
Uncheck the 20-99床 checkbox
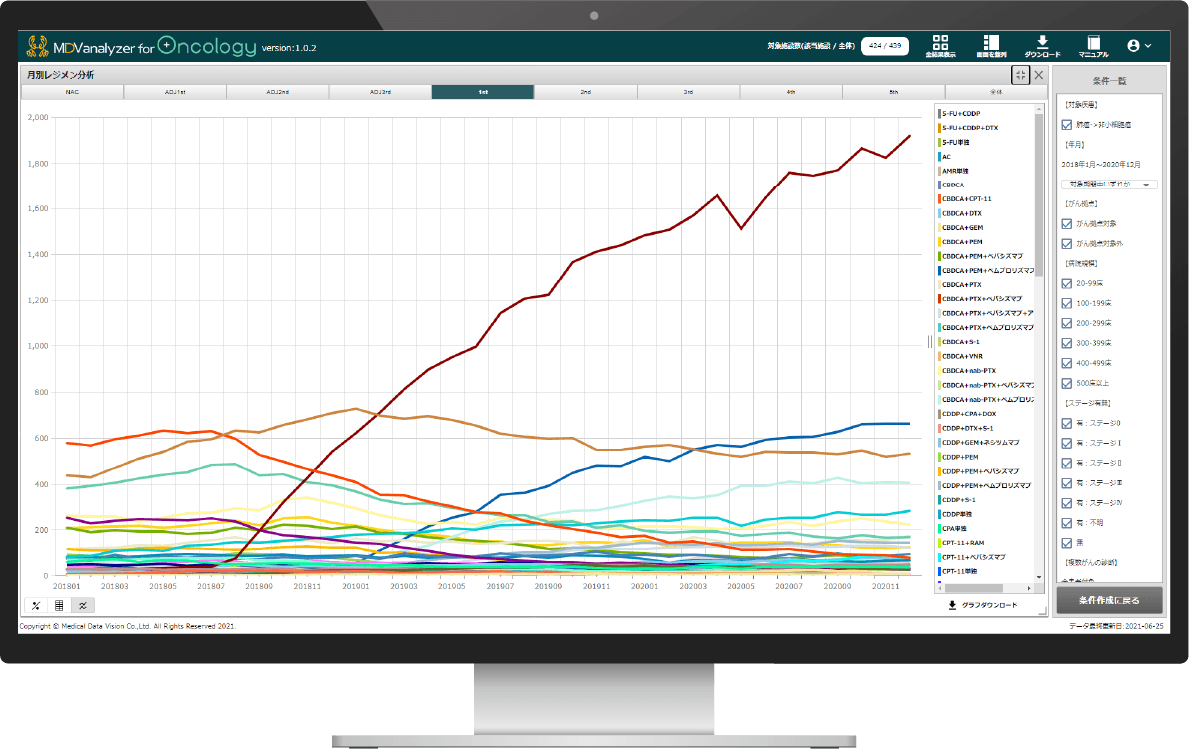point(1066,283)
